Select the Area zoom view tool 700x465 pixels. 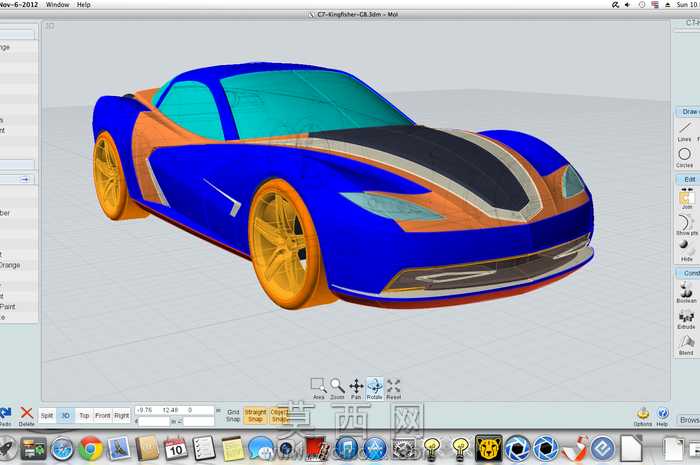point(318,388)
